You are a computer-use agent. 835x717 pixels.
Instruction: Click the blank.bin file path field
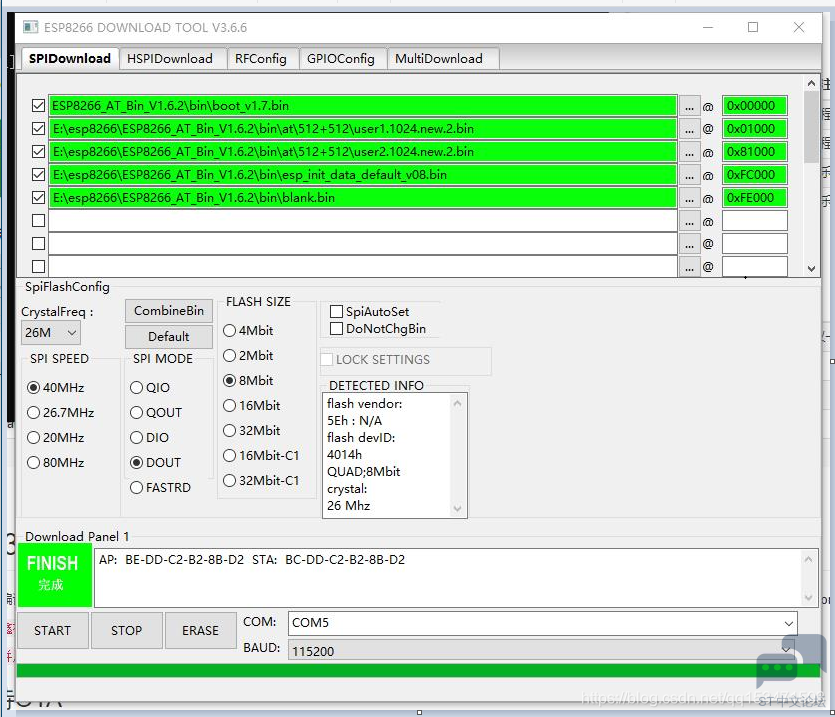(363, 198)
